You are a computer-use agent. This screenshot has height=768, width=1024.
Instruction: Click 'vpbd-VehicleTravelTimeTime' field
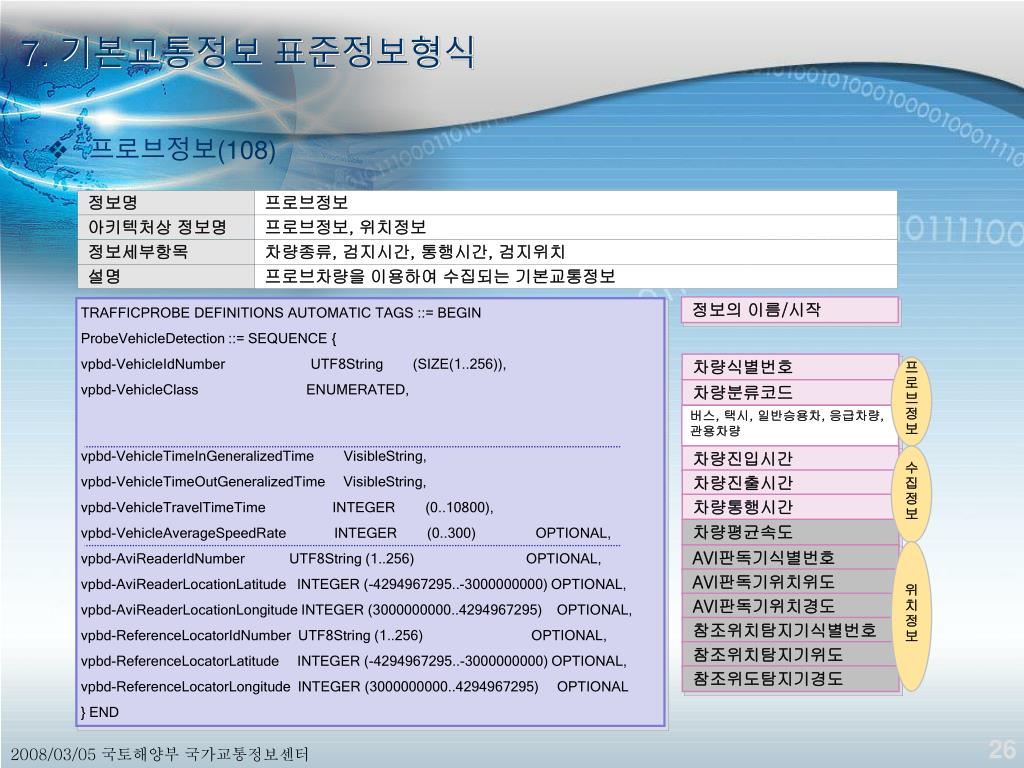pyautogui.click(x=173, y=507)
